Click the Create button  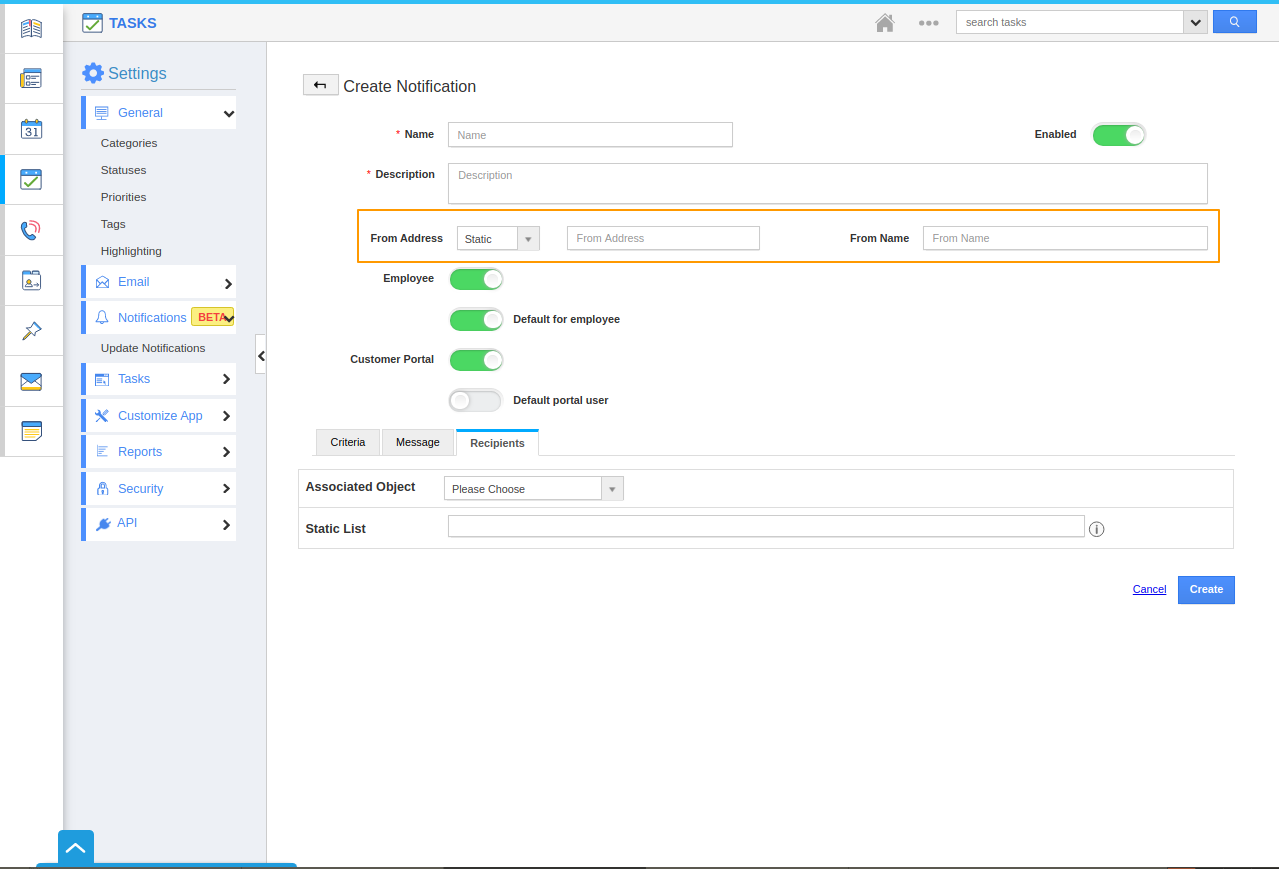pyautogui.click(x=1206, y=590)
